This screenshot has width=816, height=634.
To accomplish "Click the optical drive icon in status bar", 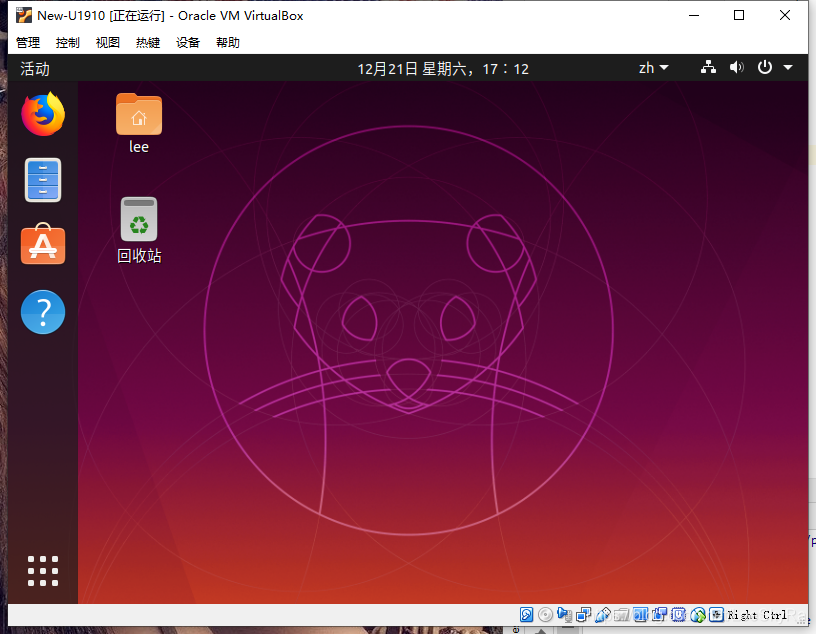I will [546, 613].
